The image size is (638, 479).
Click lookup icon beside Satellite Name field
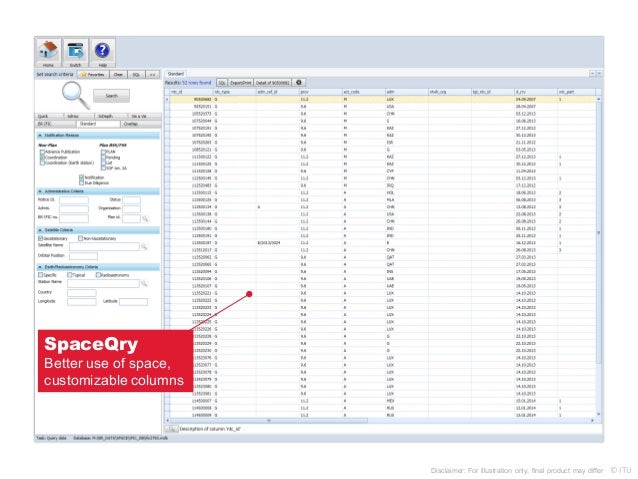tap(144, 247)
